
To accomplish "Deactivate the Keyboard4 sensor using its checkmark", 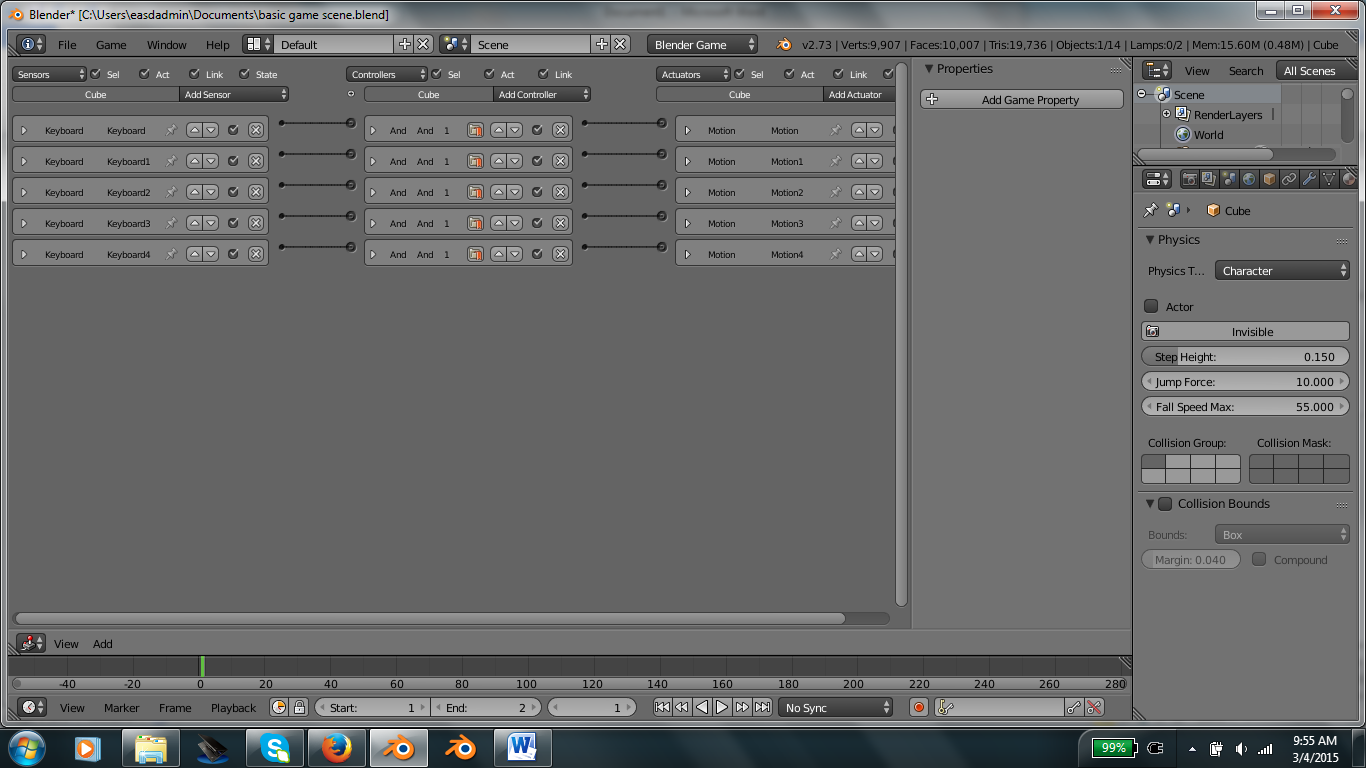I will [x=233, y=254].
